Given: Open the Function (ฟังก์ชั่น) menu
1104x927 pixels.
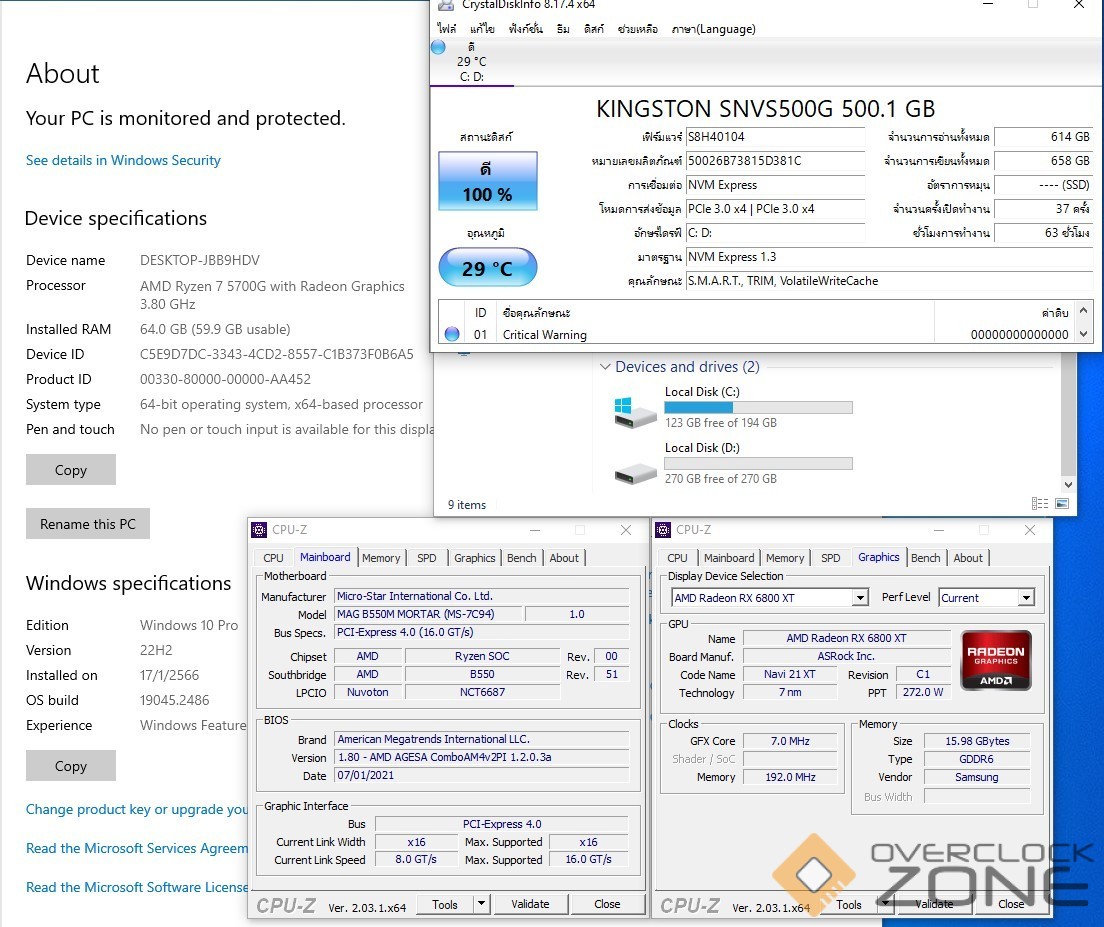Looking at the screenshot, I should point(525,29).
